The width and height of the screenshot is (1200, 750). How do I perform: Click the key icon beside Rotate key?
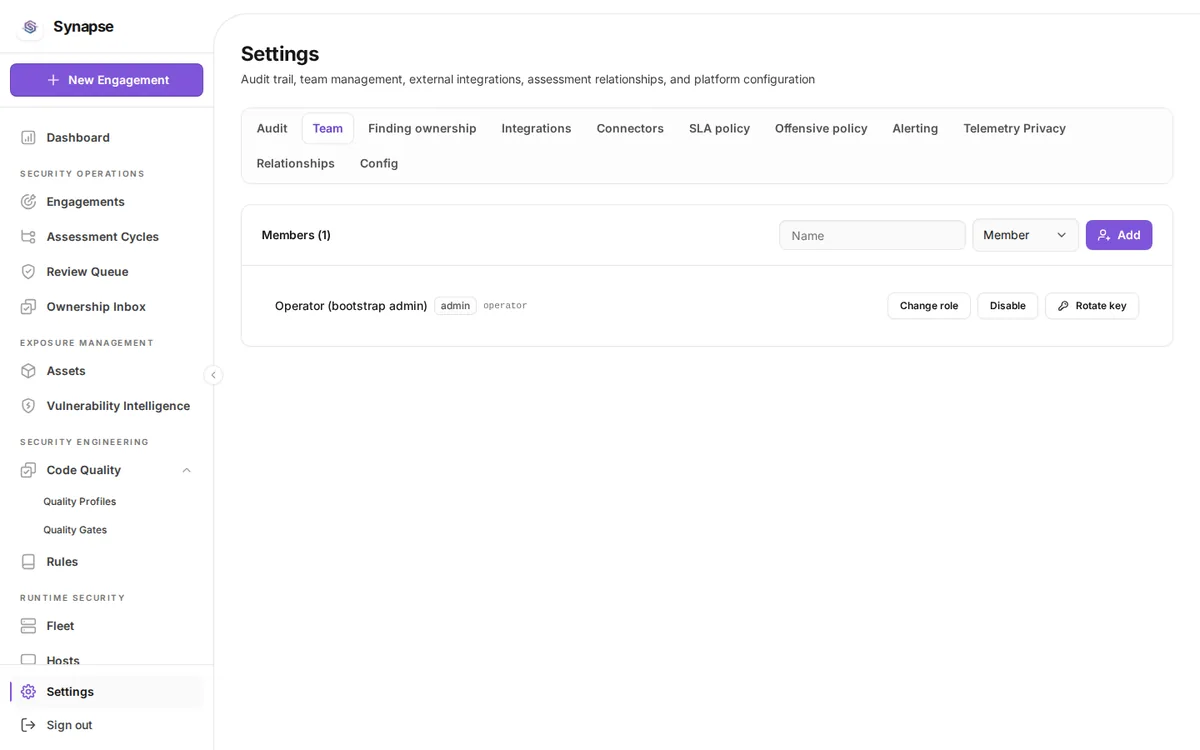[1063, 306]
